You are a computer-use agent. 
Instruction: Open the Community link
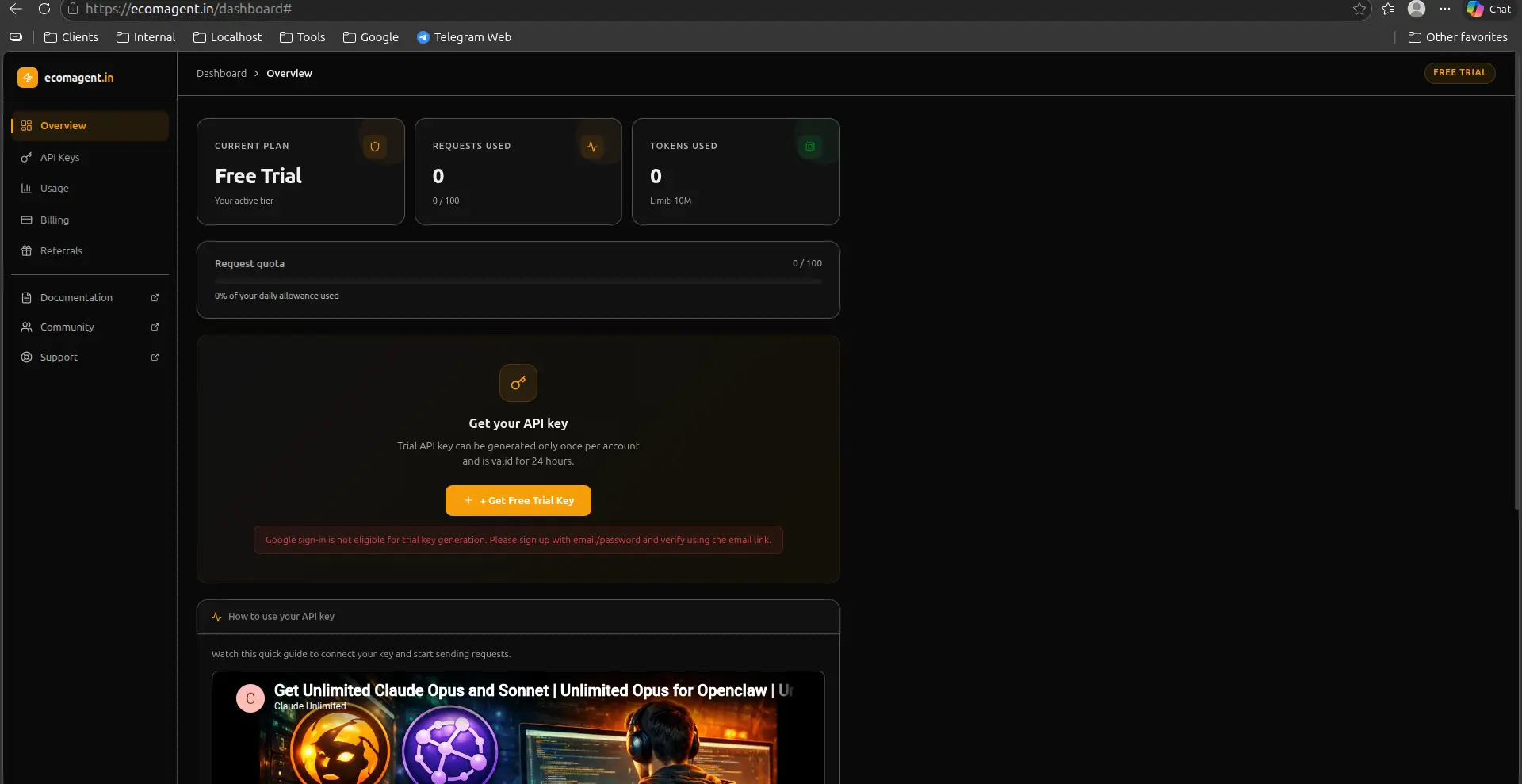(90, 327)
